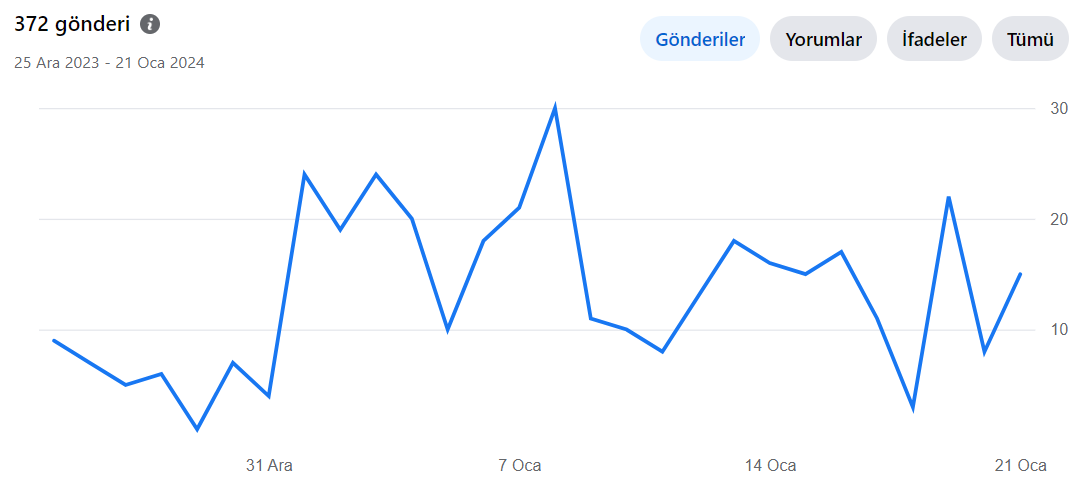Click the lowest point of the chart line
Viewport: 1082px width, 495px height.
[x=197, y=429]
